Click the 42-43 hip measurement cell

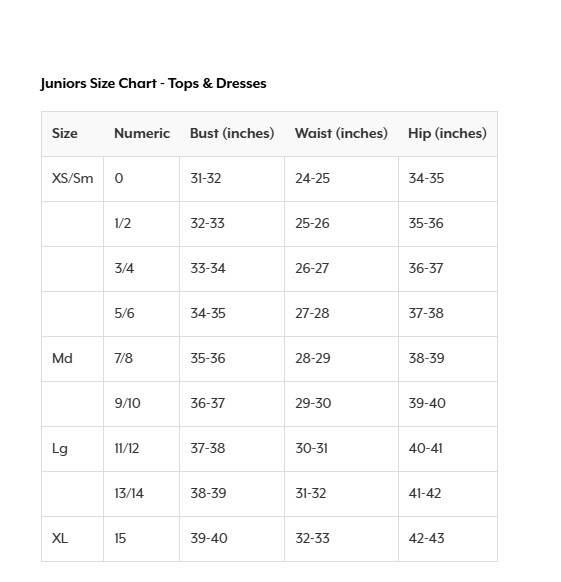pos(448,539)
